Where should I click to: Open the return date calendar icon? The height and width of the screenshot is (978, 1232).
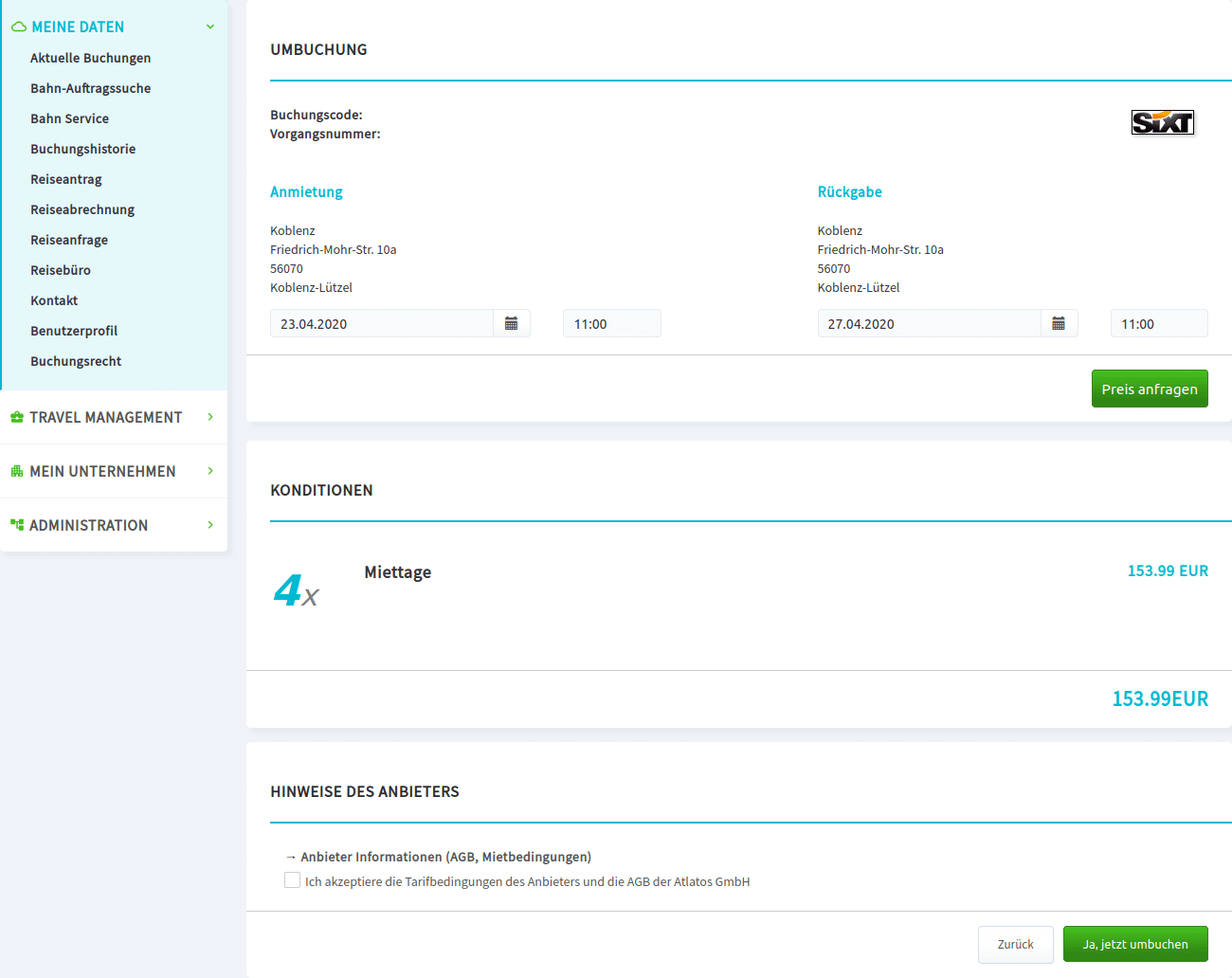[1059, 324]
